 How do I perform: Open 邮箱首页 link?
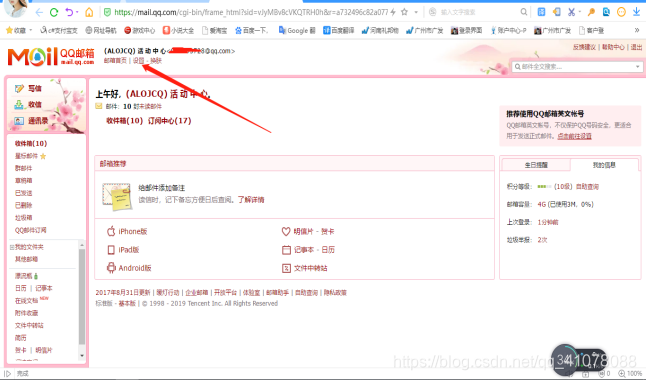(115, 61)
